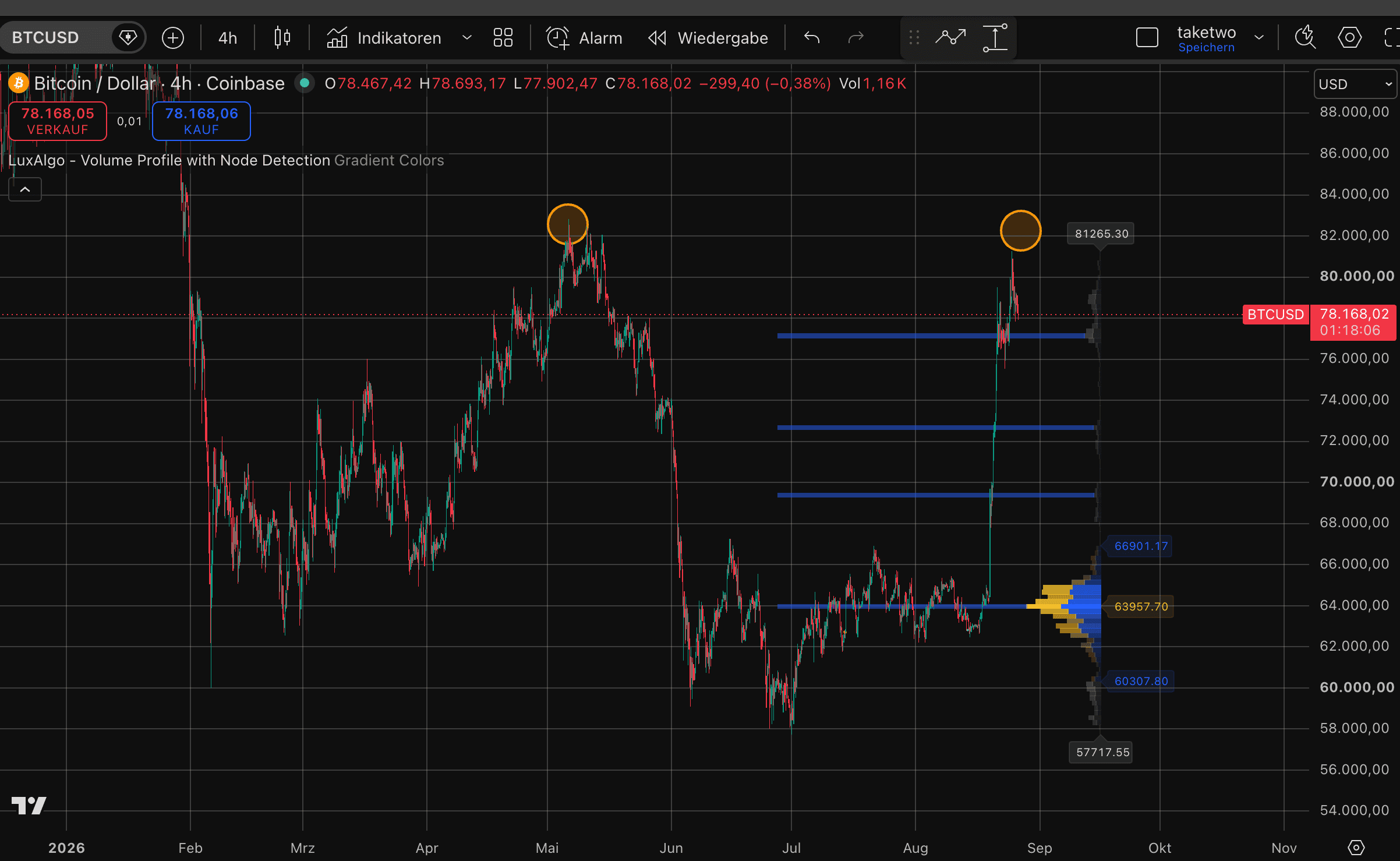The height and width of the screenshot is (861, 1400).
Task: Click the Gradient Colors indicator parameter
Action: pos(389,160)
